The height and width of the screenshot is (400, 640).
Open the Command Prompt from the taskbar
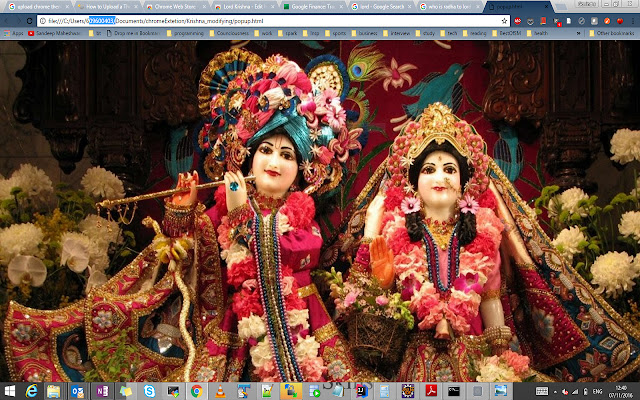pyautogui.click(x=454, y=391)
